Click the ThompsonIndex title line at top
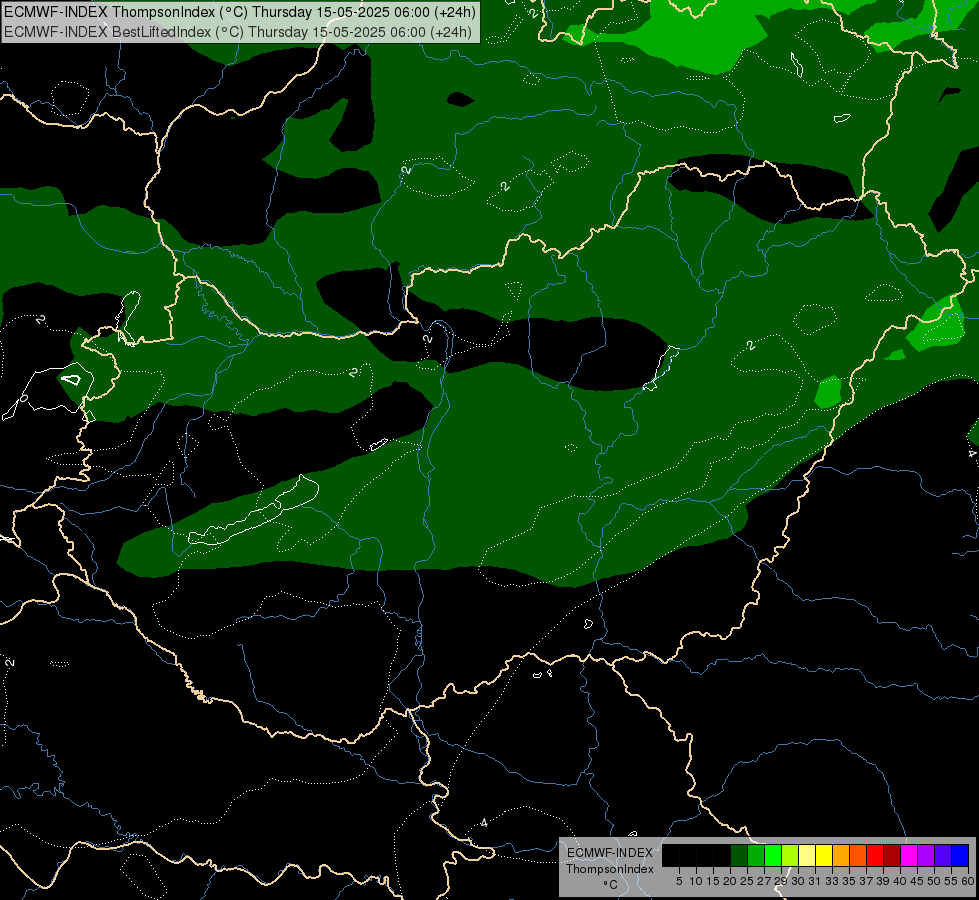 coord(240,12)
